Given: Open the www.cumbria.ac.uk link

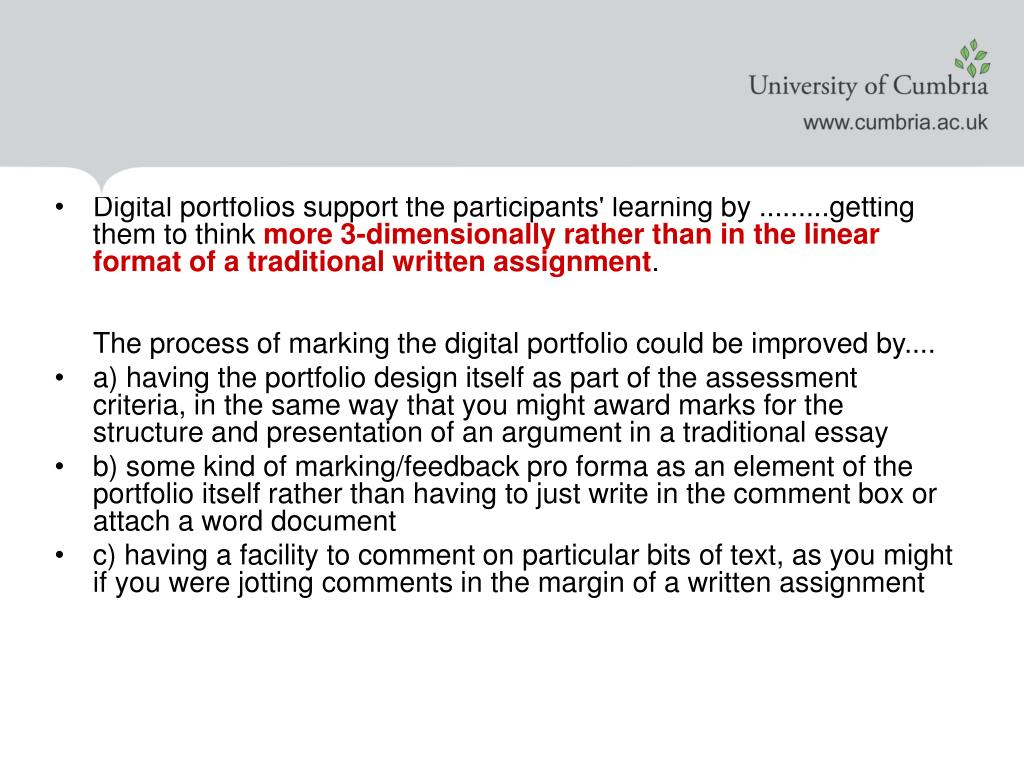Looking at the screenshot, I should point(895,122).
